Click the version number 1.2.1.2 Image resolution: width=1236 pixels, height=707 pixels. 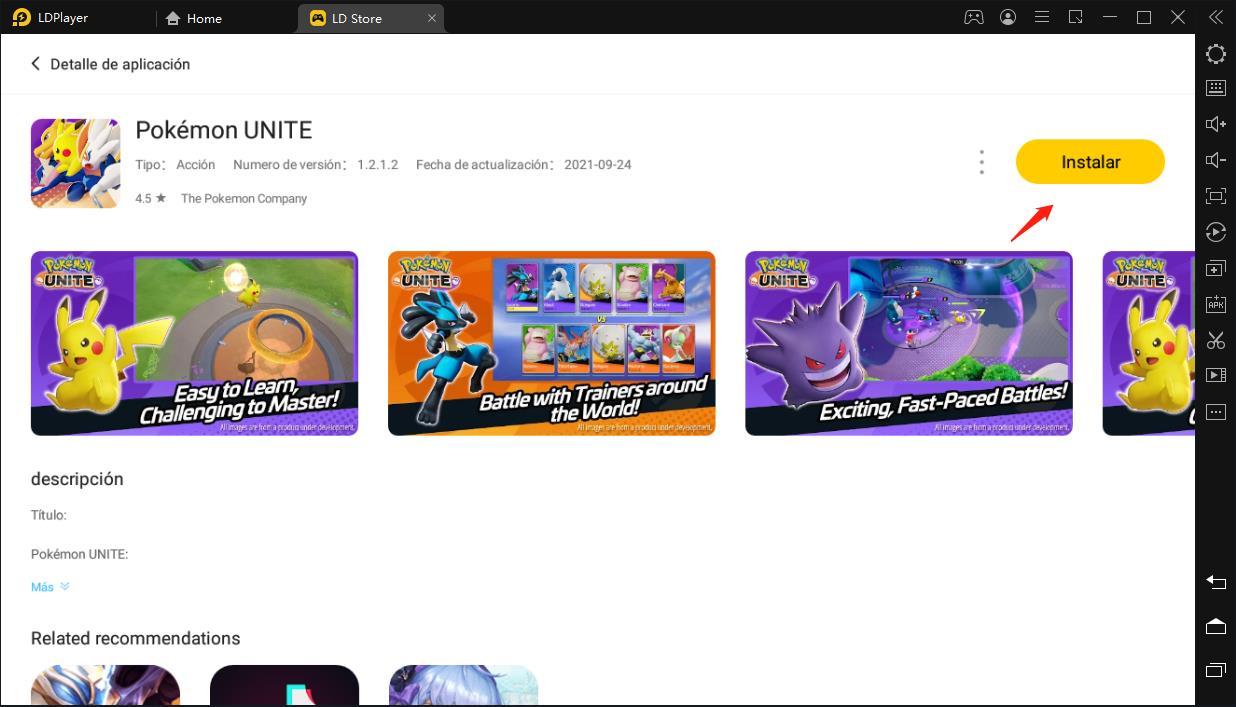(x=378, y=165)
